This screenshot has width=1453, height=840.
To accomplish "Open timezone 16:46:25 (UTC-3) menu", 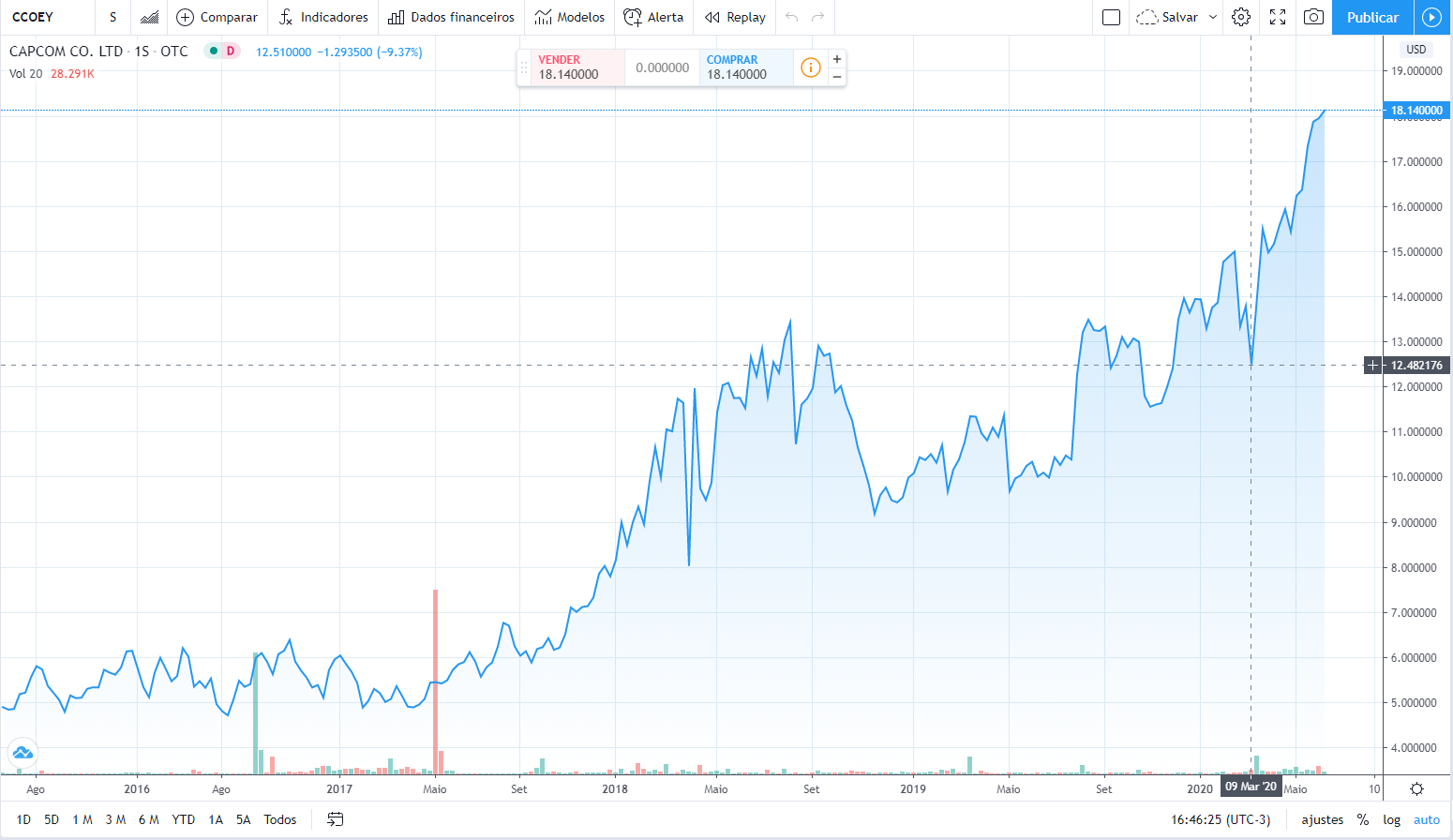I will 1221,819.
